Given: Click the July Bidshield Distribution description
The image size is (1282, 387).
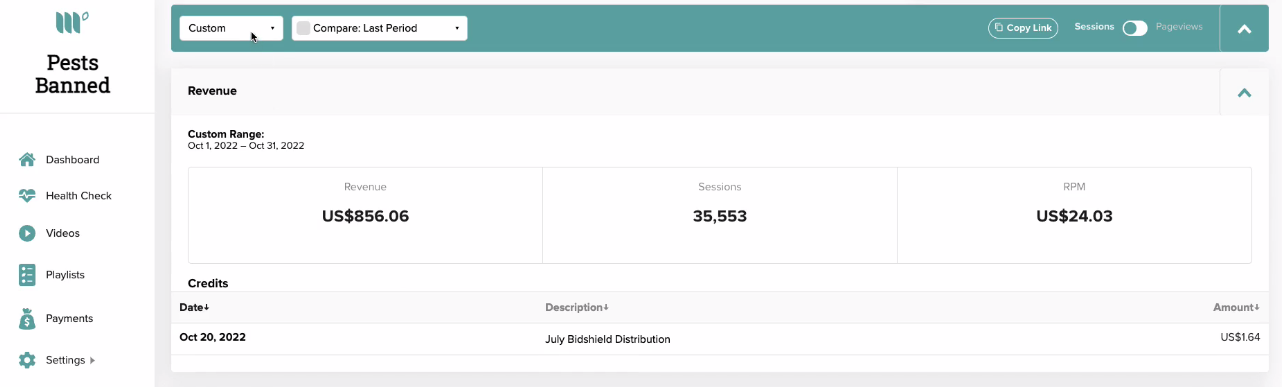Looking at the screenshot, I should [x=608, y=339].
